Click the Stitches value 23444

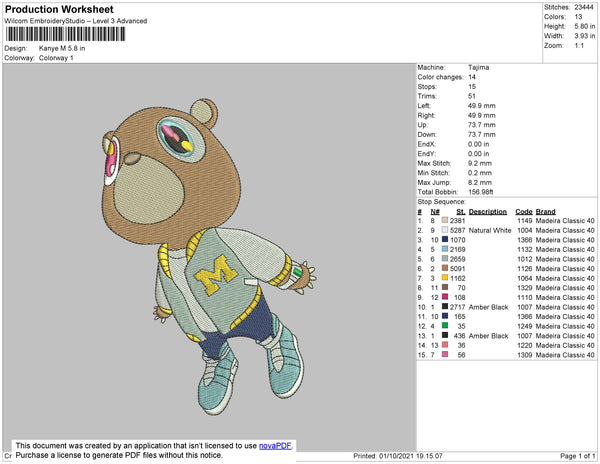(584, 7)
